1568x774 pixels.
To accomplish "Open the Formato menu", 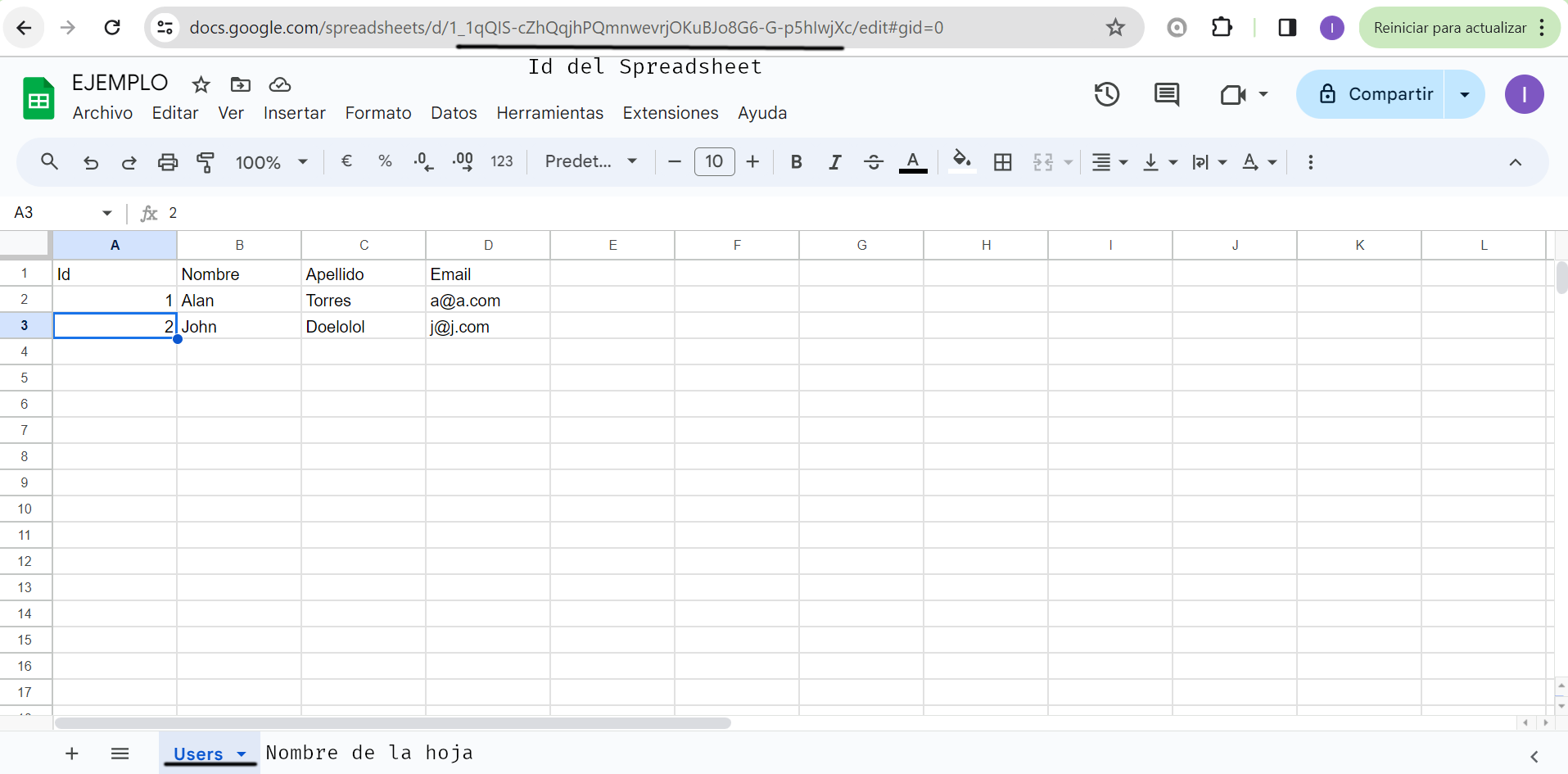I will pos(378,113).
